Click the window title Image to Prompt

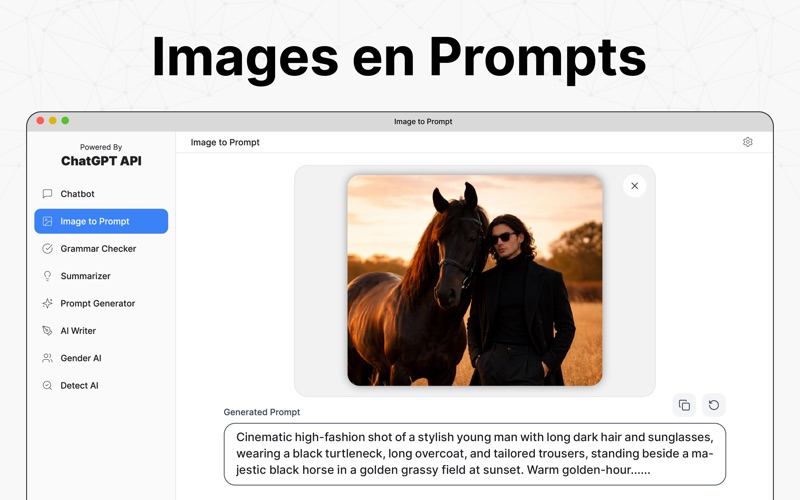[423, 121]
